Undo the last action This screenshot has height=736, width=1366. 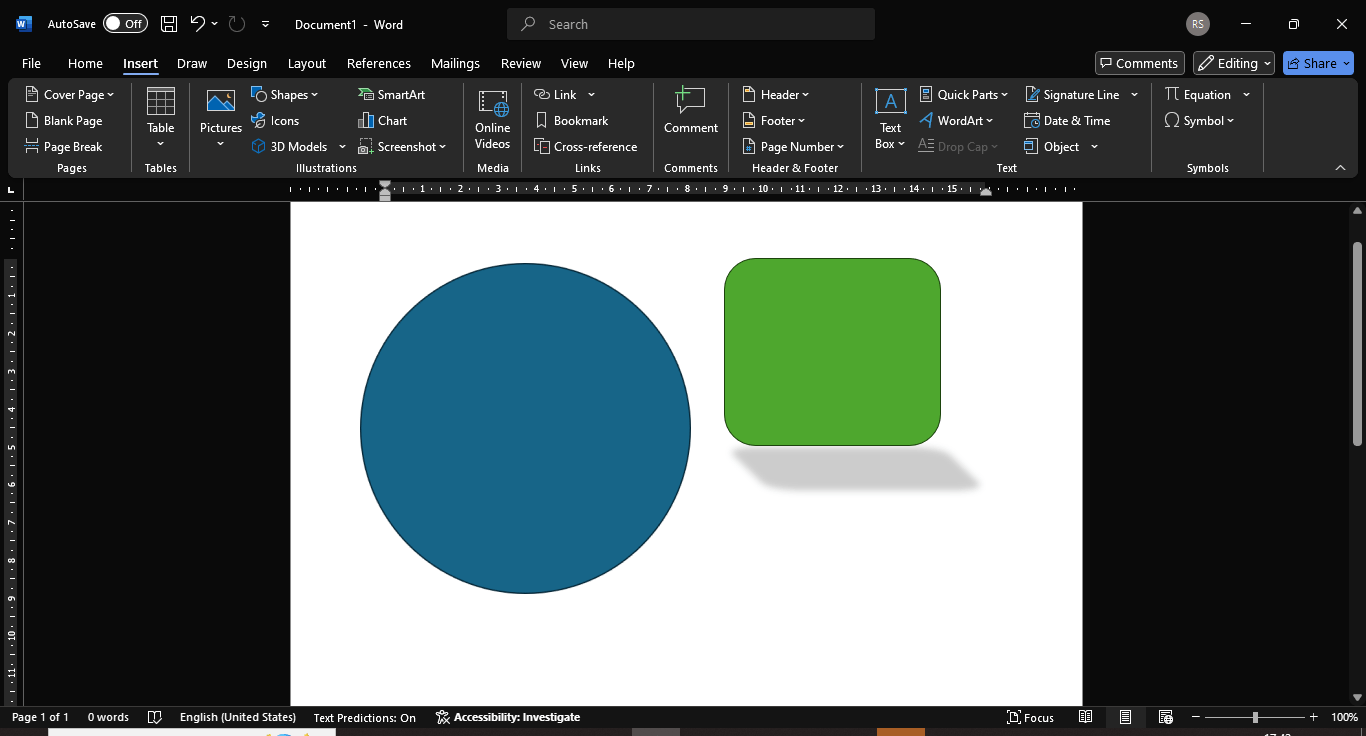click(x=198, y=24)
